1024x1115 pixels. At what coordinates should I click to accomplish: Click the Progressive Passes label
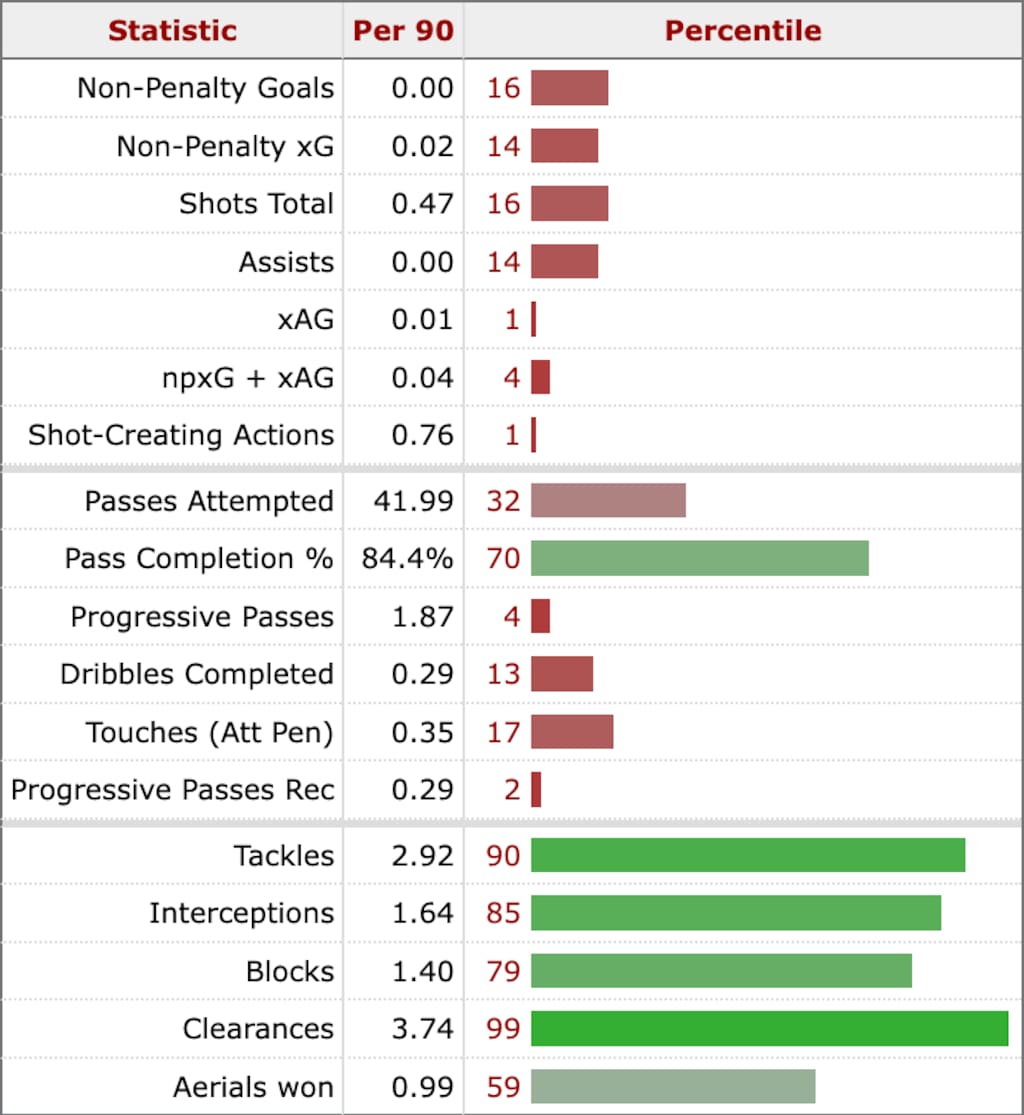[202, 616]
